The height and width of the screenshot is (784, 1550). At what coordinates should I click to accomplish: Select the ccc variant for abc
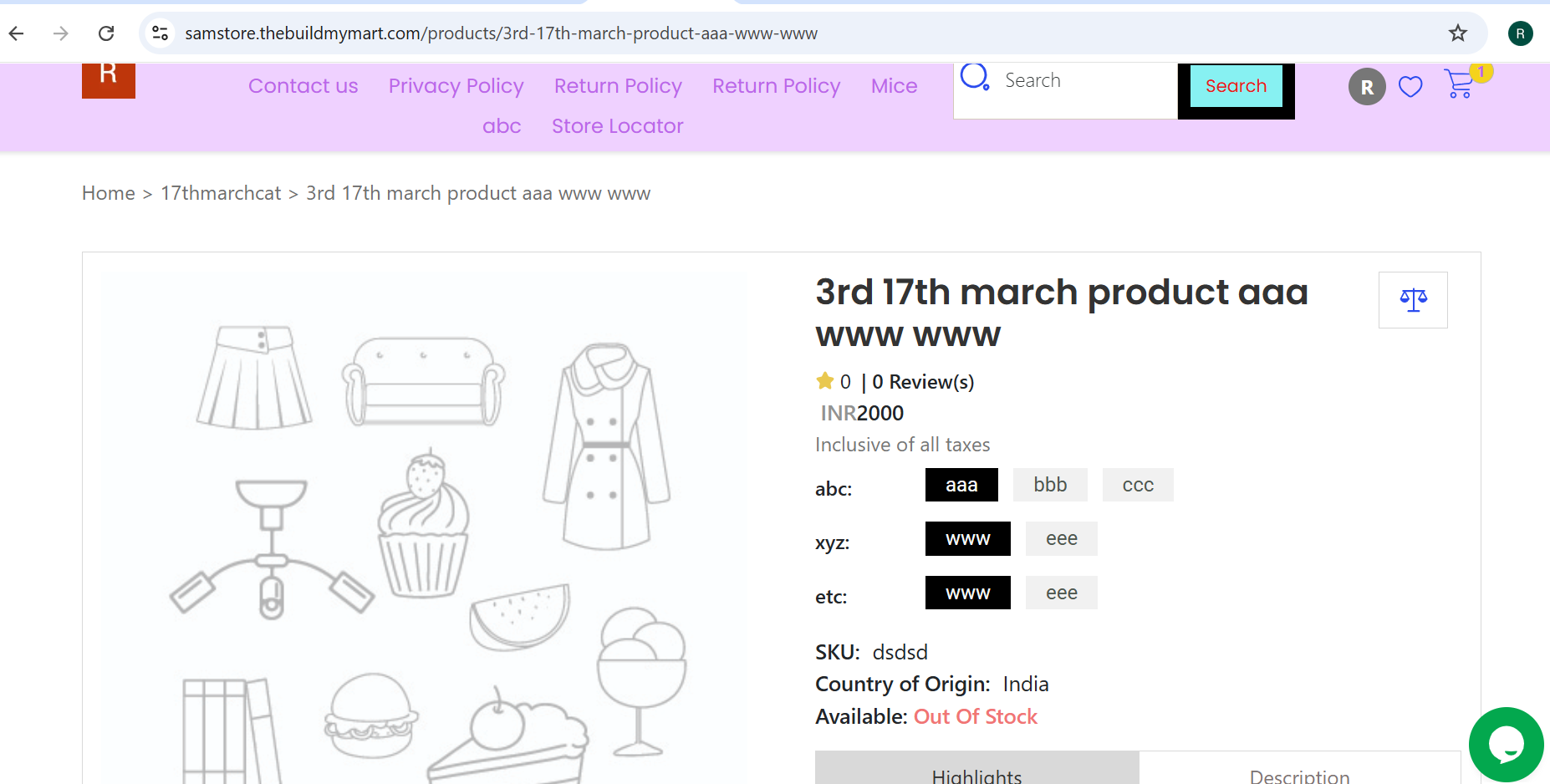click(1138, 485)
